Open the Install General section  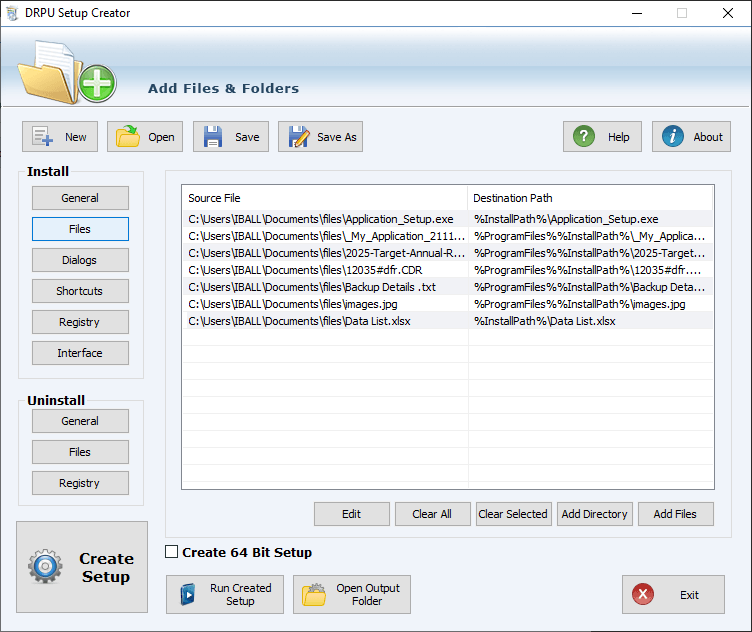click(80, 198)
